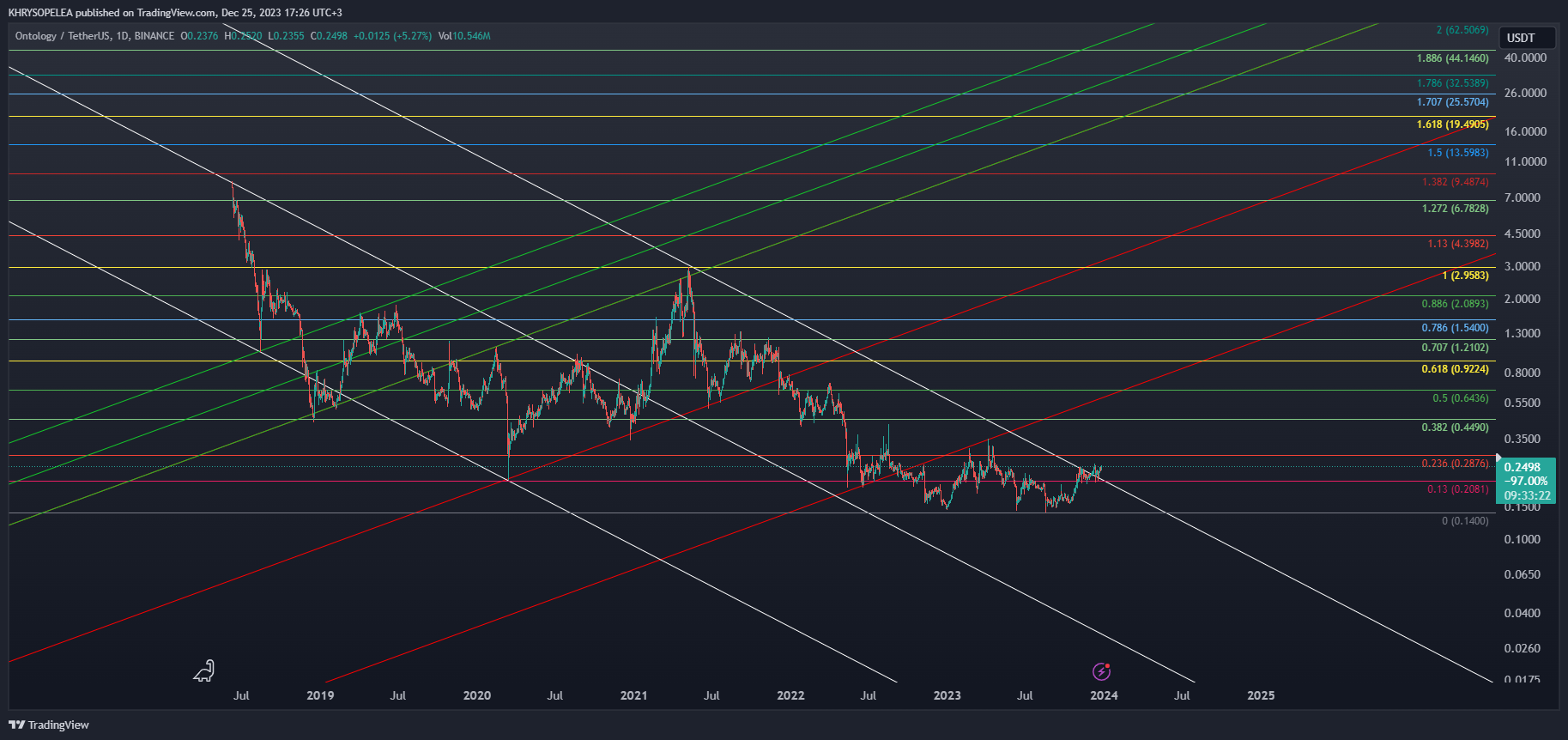Click the 40.0000 price scale tick
Image resolution: width=1568 pixels, height=740 pixels.
[1525, 58]
